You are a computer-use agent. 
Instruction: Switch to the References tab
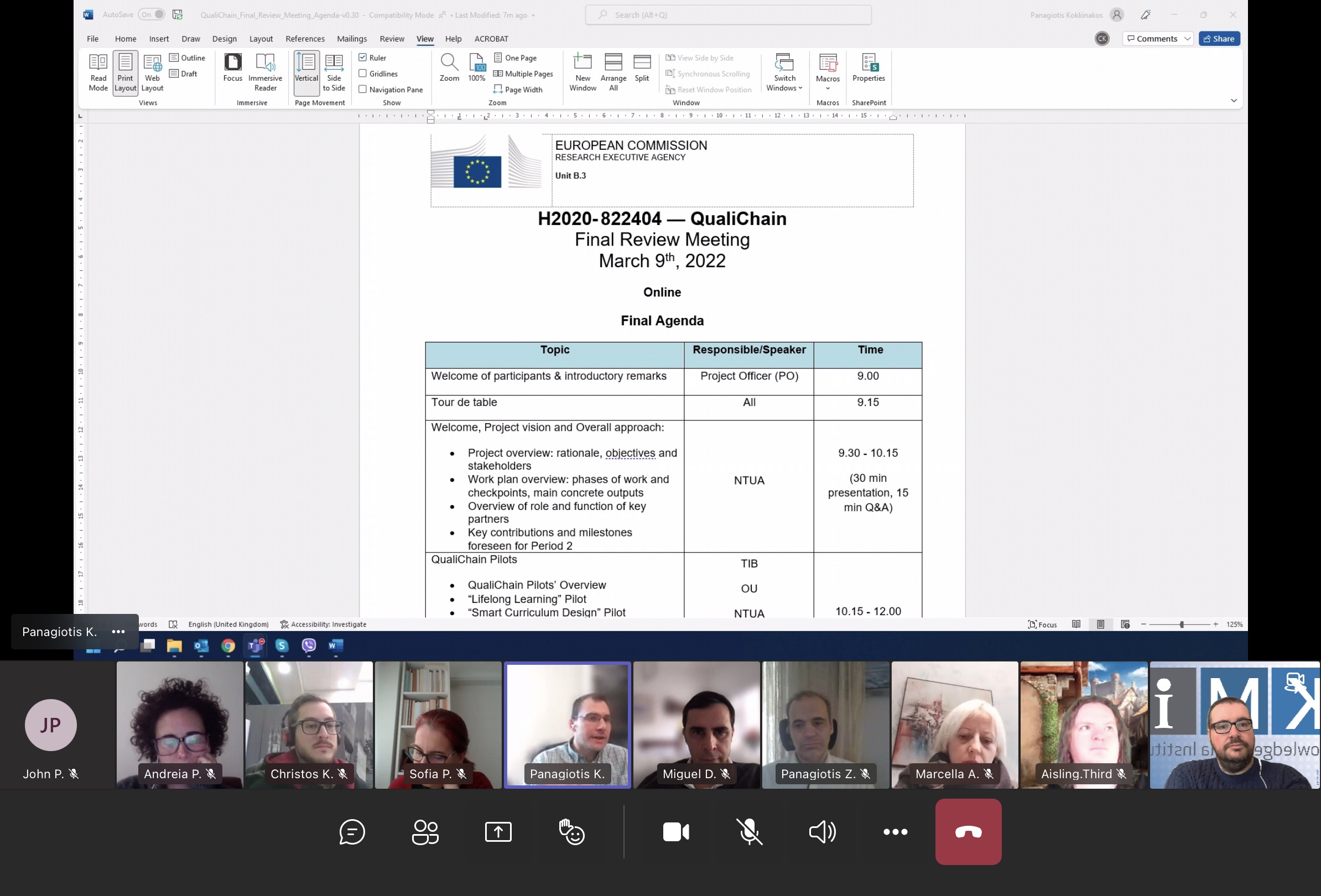[305, 39]
